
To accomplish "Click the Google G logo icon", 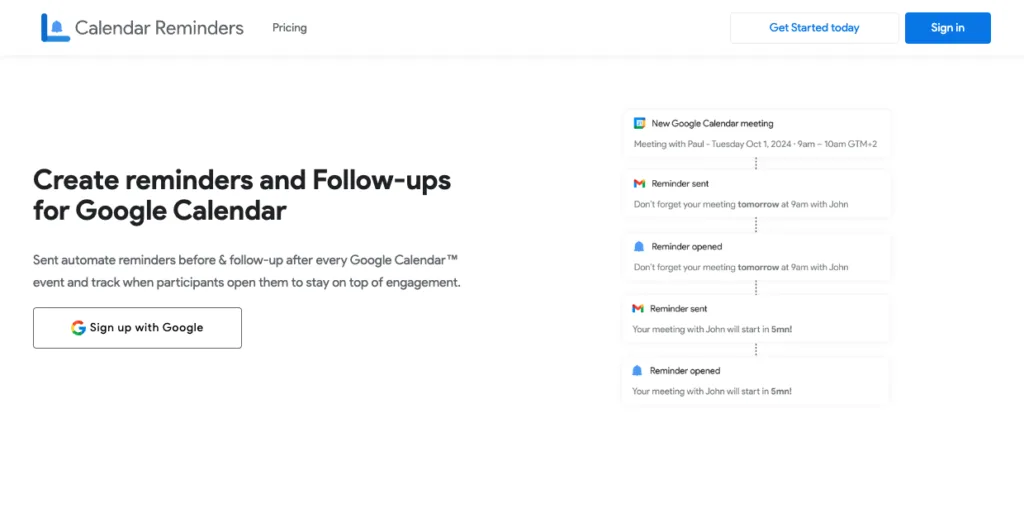I will point(78,328).
